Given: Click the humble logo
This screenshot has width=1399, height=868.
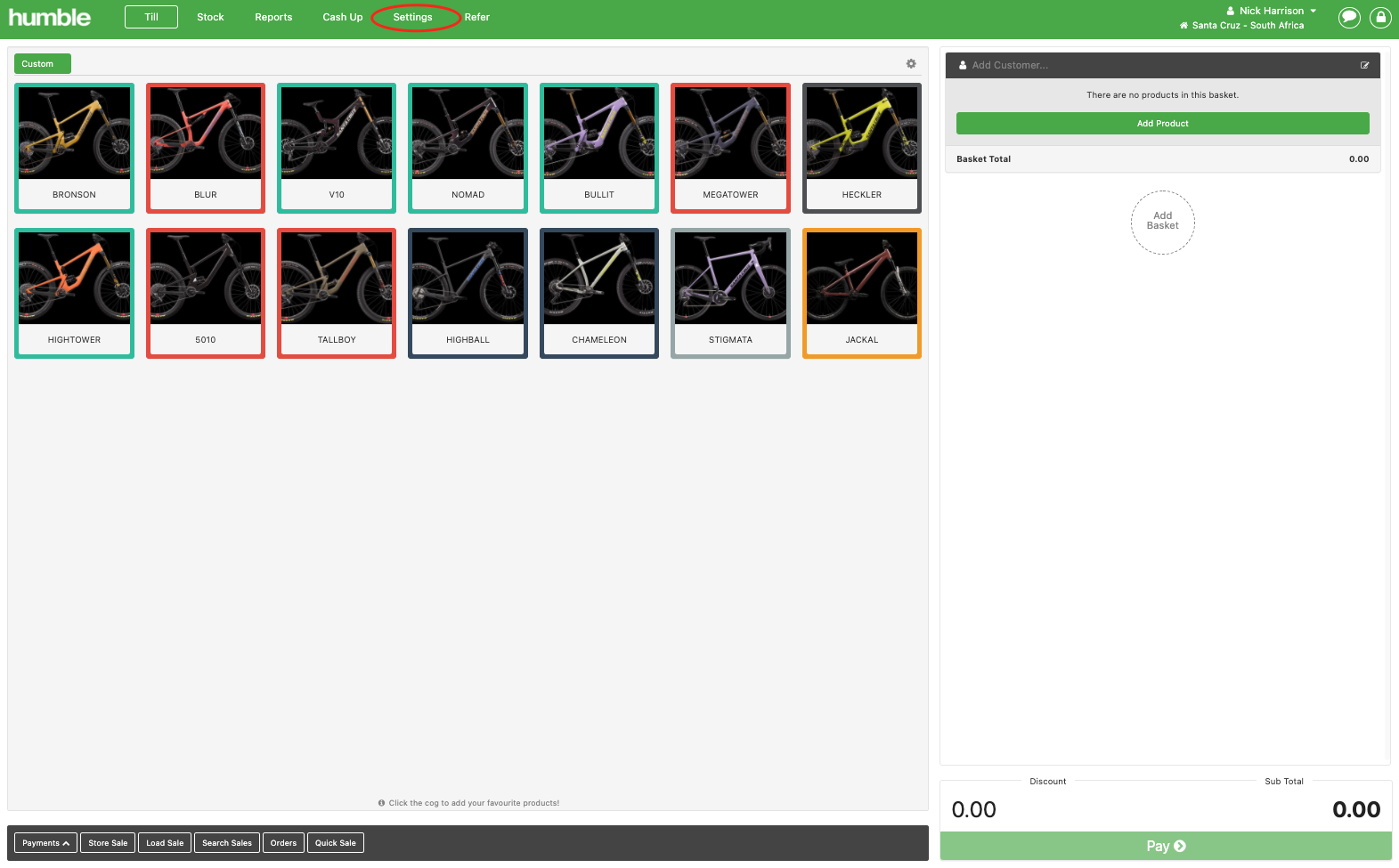Looking at the screenshot, I should (x=50, y=17).
